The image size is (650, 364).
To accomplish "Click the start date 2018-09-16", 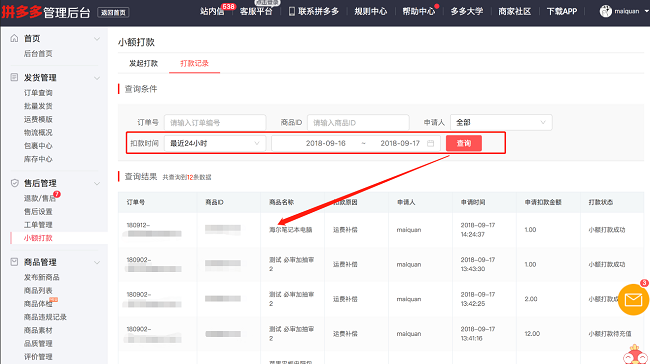I will pos(325,143).
